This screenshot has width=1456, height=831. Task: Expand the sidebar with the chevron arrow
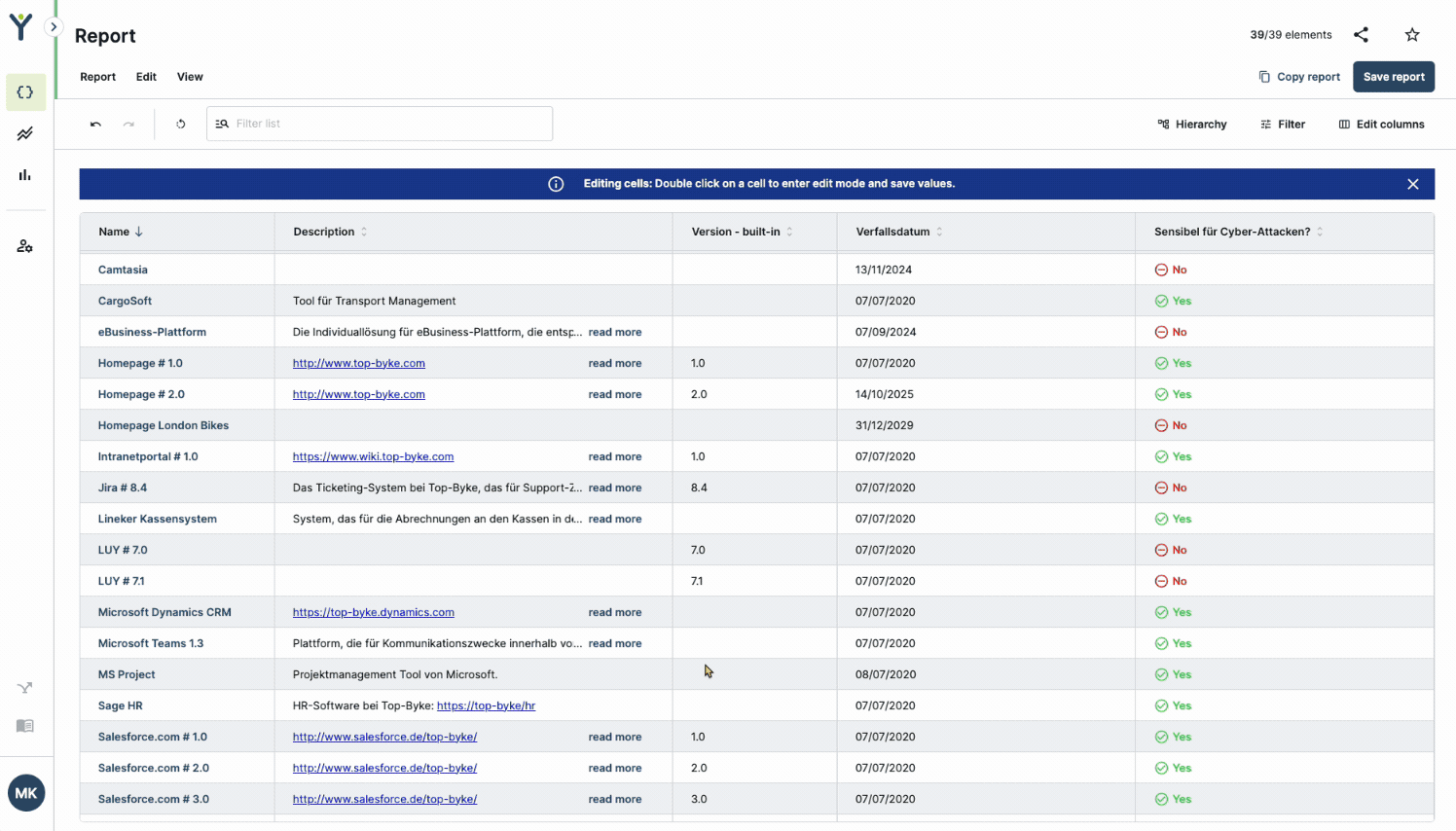coord(55,27)
